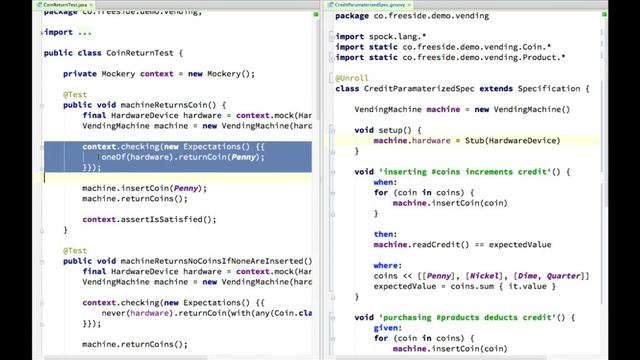Click the 'then:' label
This screenshot has width=640, height=360.
pyautogui.click(x=385, y=234)
